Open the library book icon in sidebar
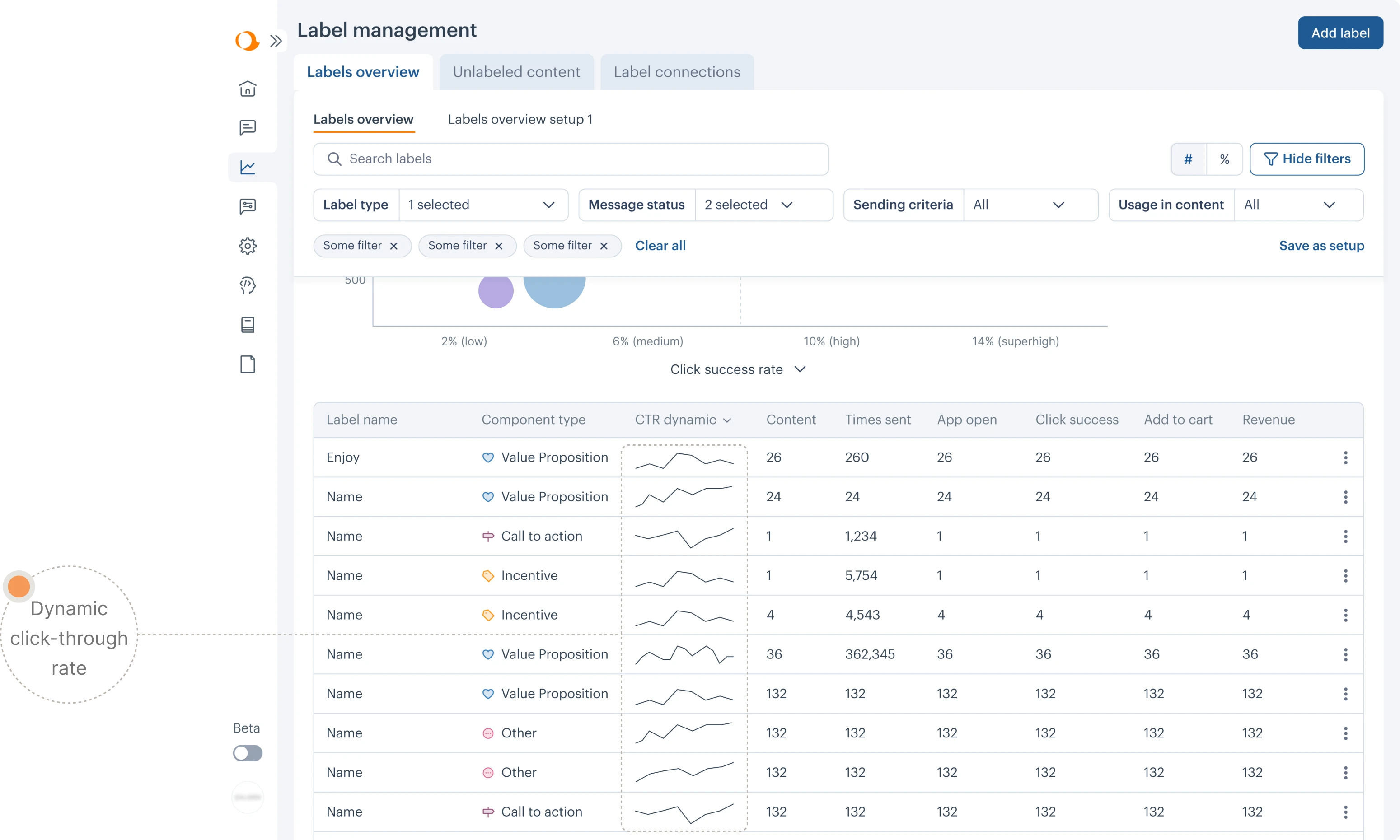Screen dimensions: 1400x840 click(x=248, y=324)
